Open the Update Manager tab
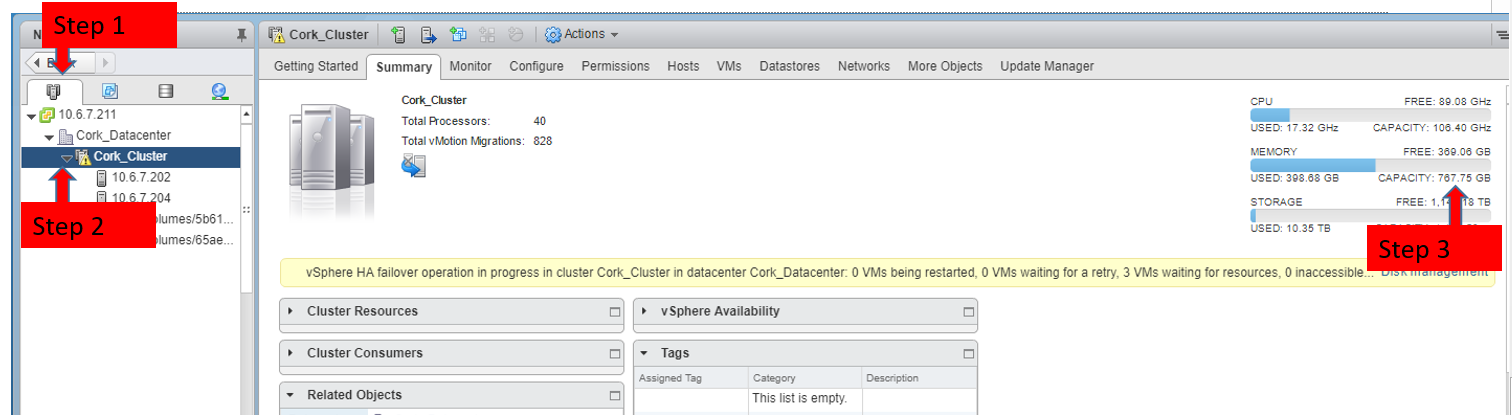1512x415 pixels. pyautogui.click(x=1046, y=66)
